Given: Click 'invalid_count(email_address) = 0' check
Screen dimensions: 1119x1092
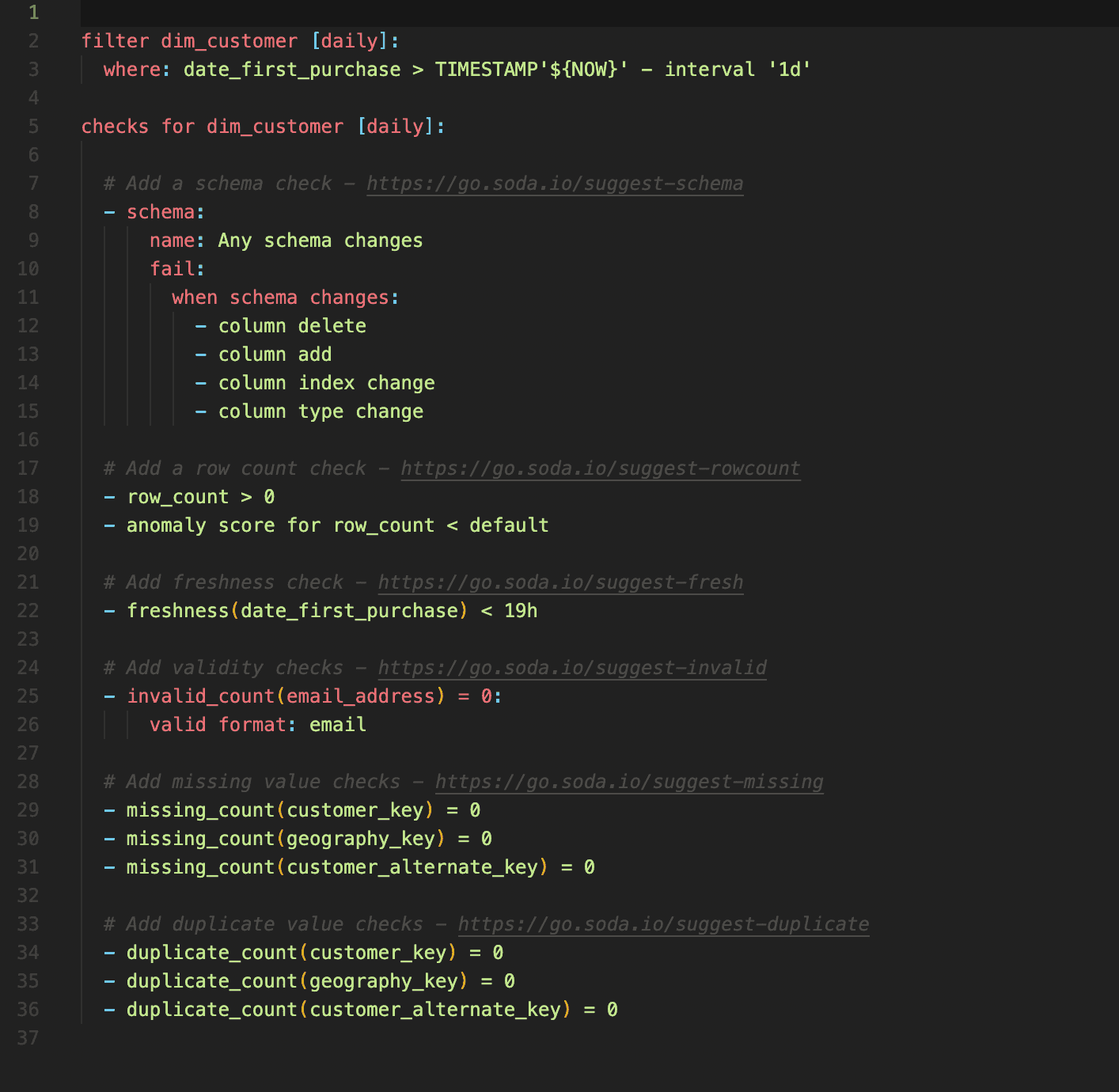Looking at the screenshot, I should [x=309, y=696].
